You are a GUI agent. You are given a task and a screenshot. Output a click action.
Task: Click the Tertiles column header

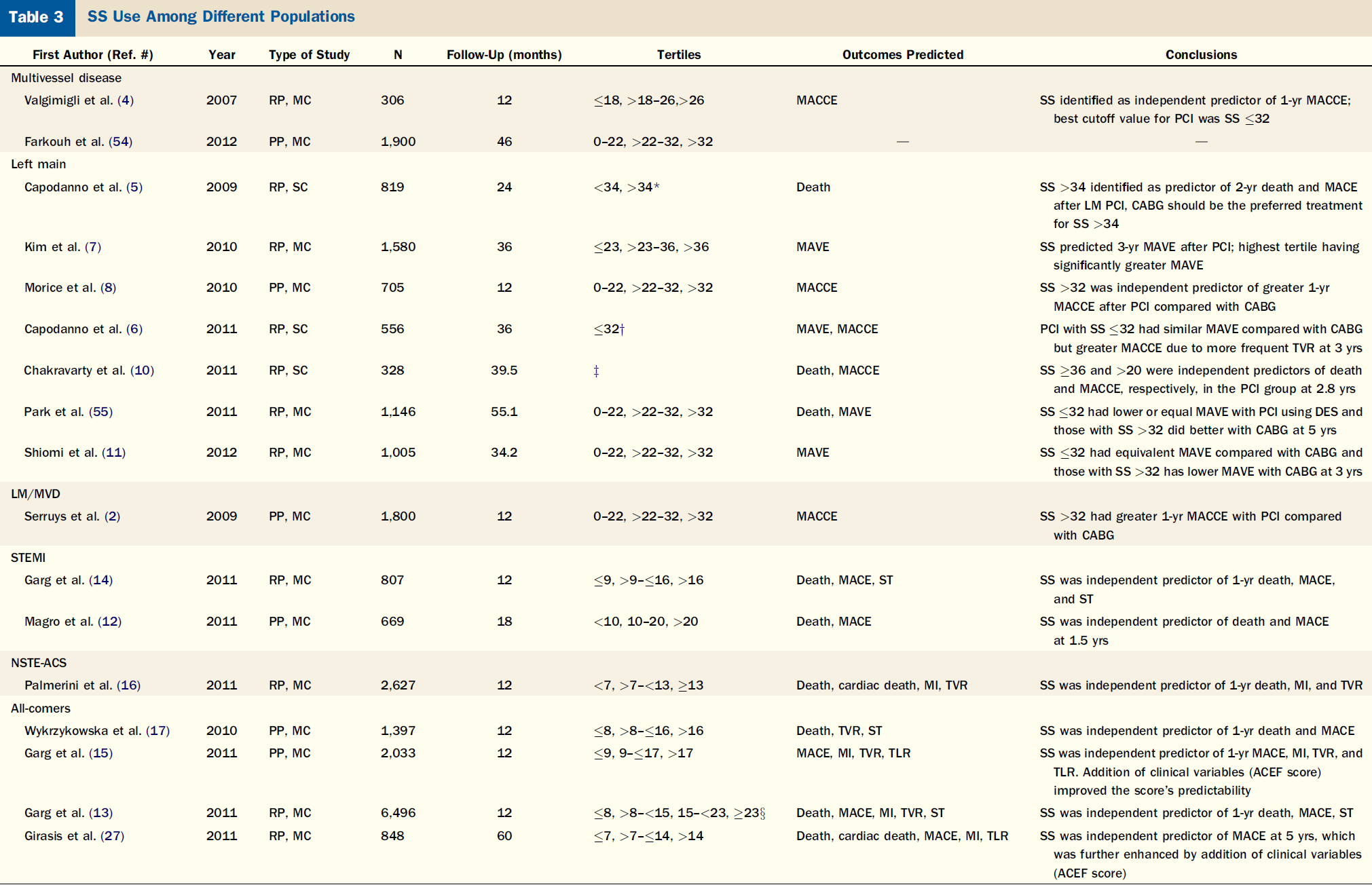click(679, 55)
